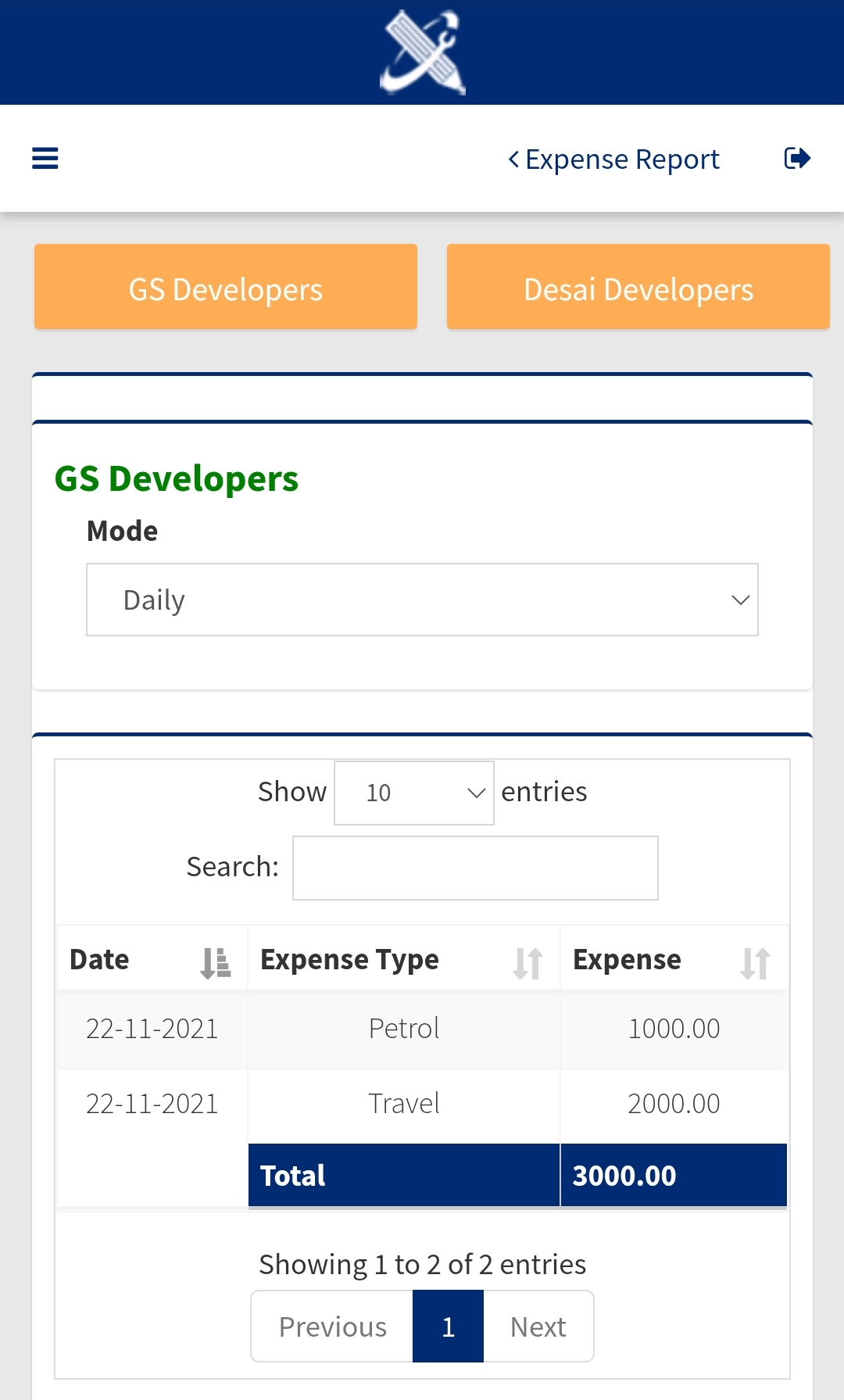Select page 1 in pagination
The width and height of the screenshot is (844, 1400).
tap(448, 1327)
